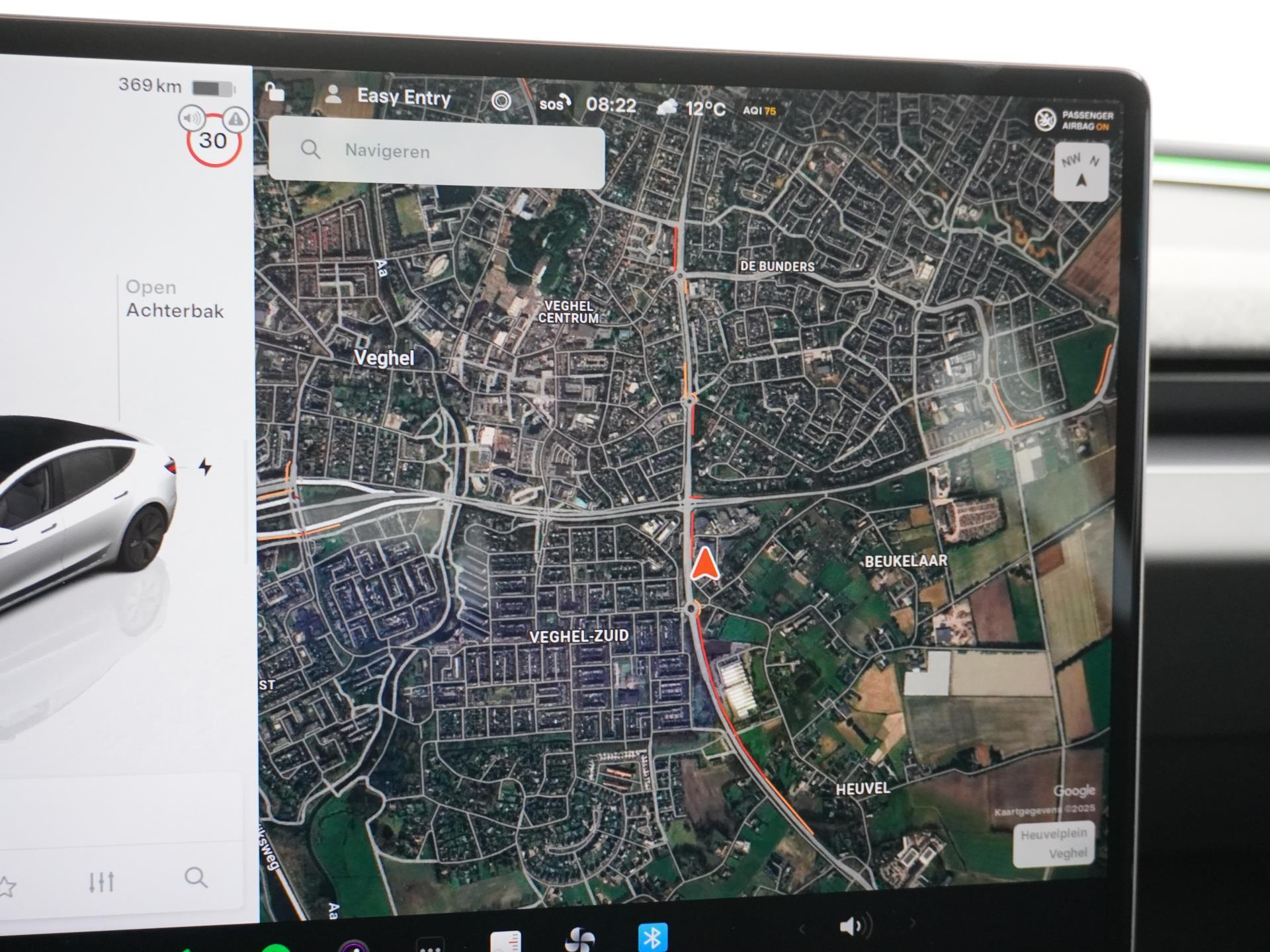
Task: Open the white card app in the dock
Action: (x=506, y=941)
